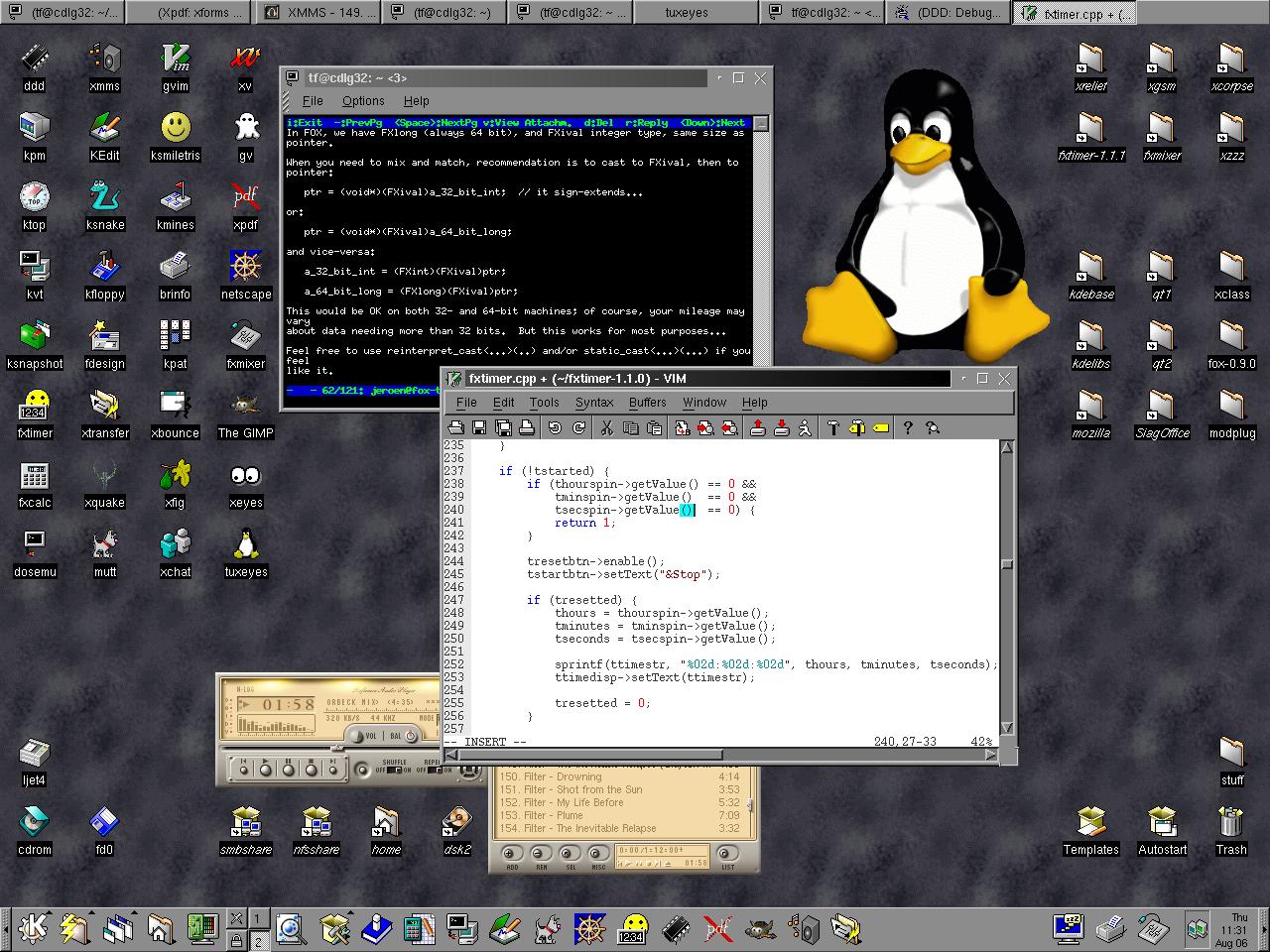Open the mozilla desktop folder
The image size is (1270, 952).
[1090, 414]
